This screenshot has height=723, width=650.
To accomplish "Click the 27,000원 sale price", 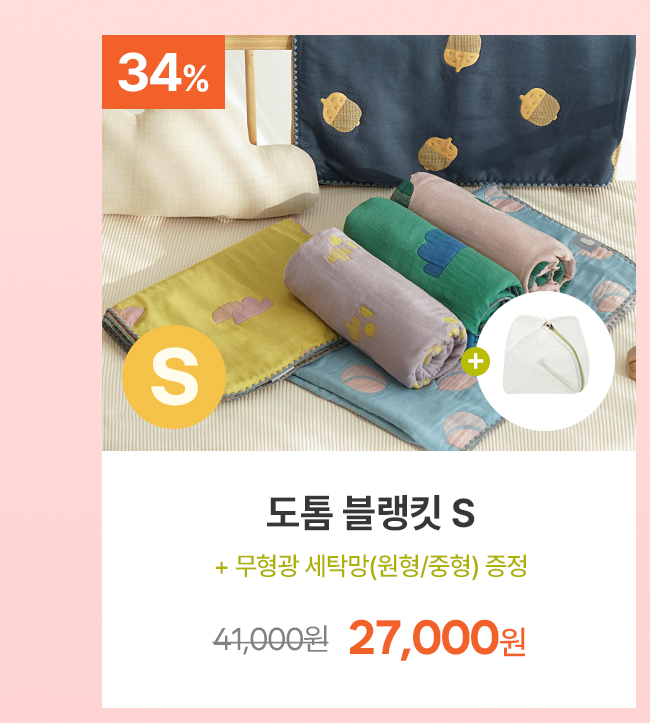I will [x=437, y=639].
